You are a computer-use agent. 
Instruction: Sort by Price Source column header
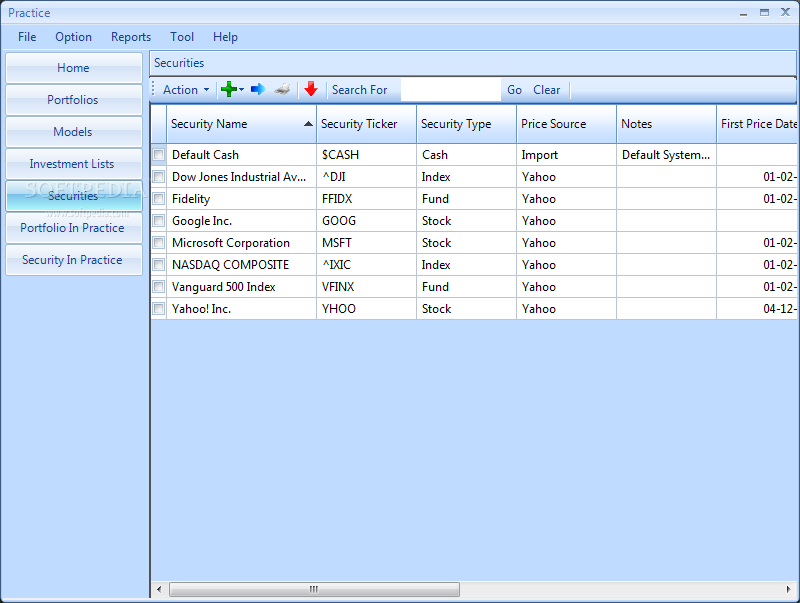[x=566, y=124]
